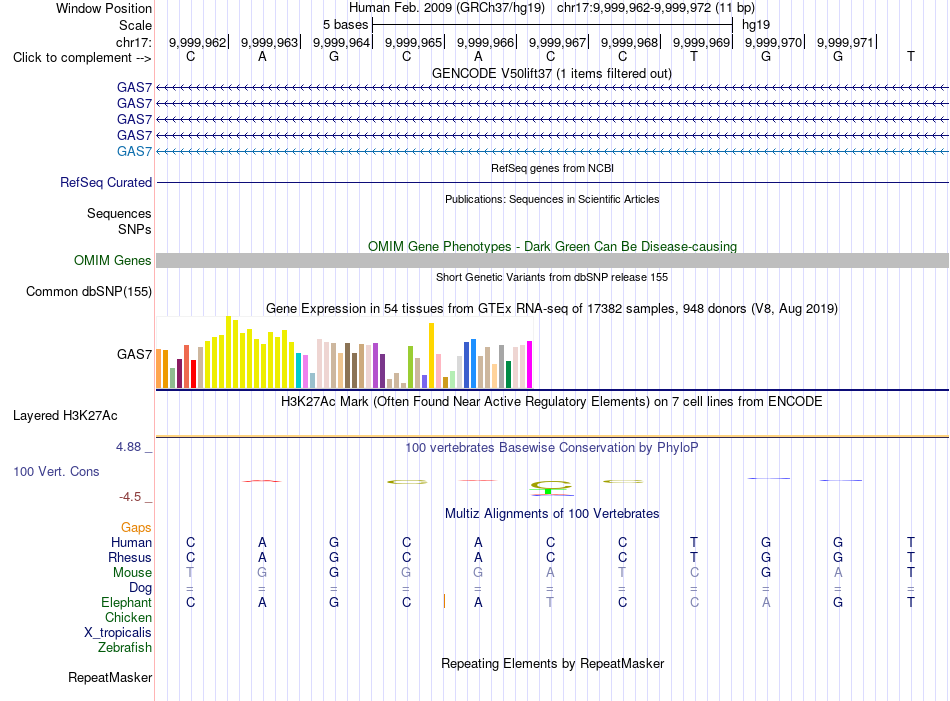The width and height of the screenshot is (950, 701).
Task: Click the '5 bases' scale text
Action: pyautogui.click(x=345, y=25)
